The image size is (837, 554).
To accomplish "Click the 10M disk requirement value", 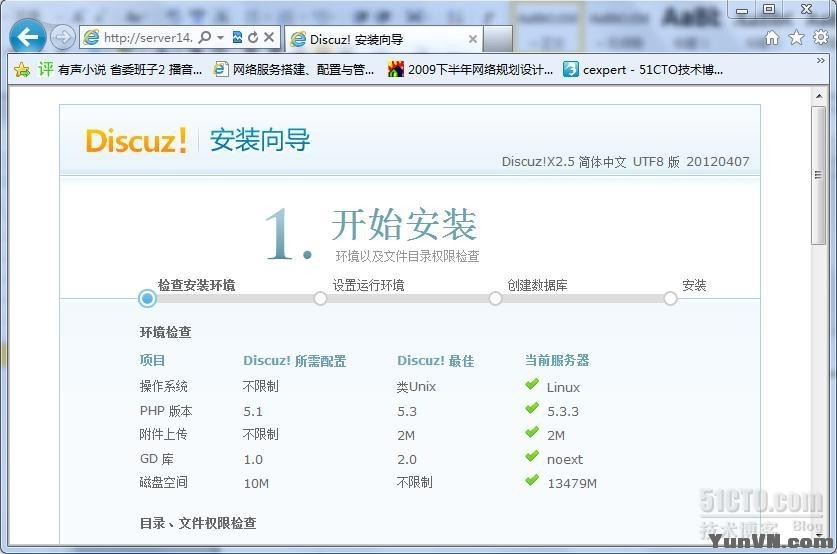I will click(256, 484).
